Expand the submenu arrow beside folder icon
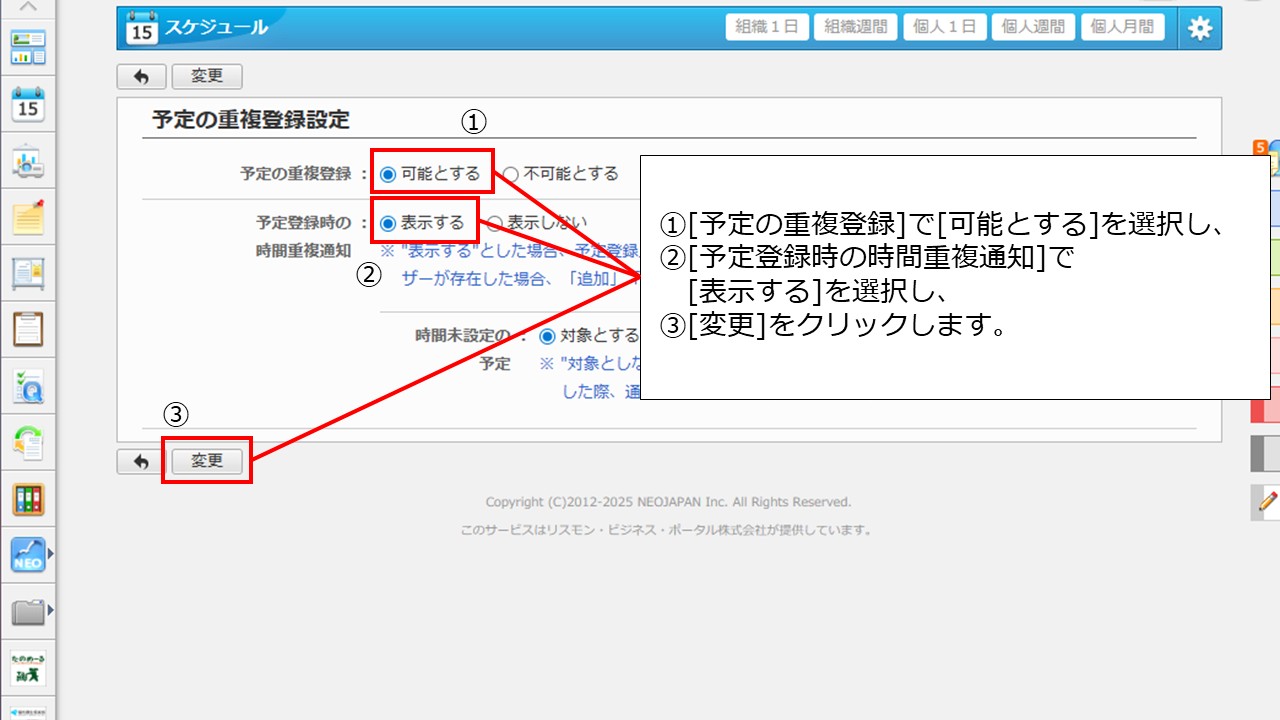1280x720 pixels. click(50, 610)
